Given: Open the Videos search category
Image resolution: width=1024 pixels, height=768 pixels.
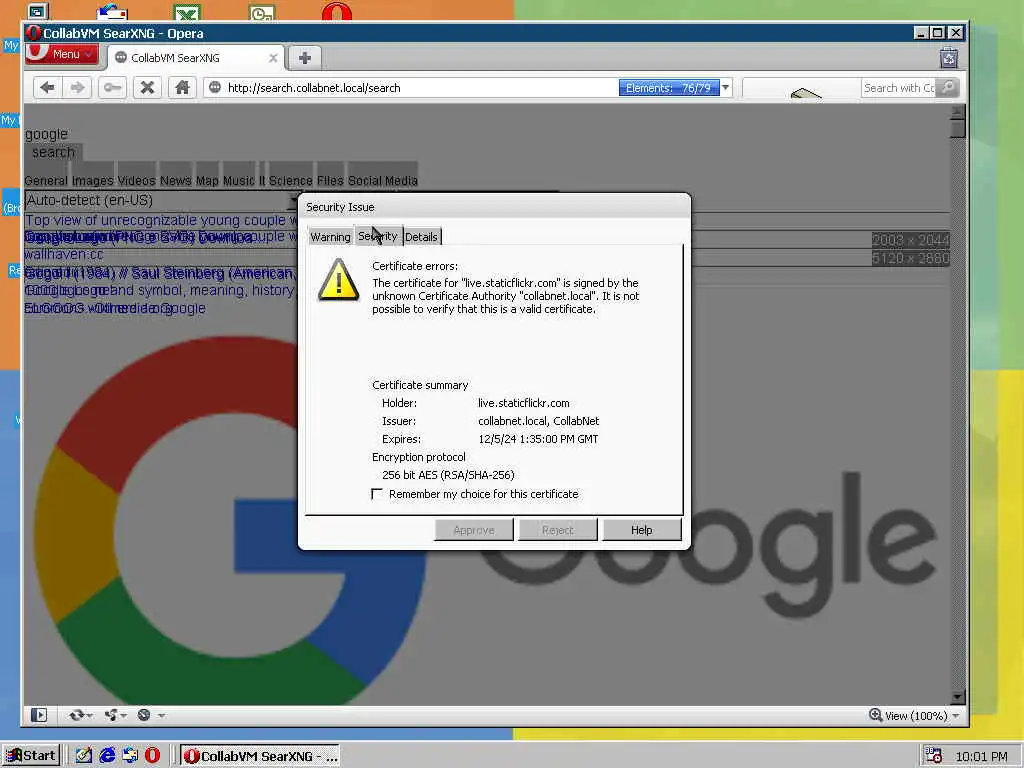Looking at the screenshot, I should click(x=136, y=180).
